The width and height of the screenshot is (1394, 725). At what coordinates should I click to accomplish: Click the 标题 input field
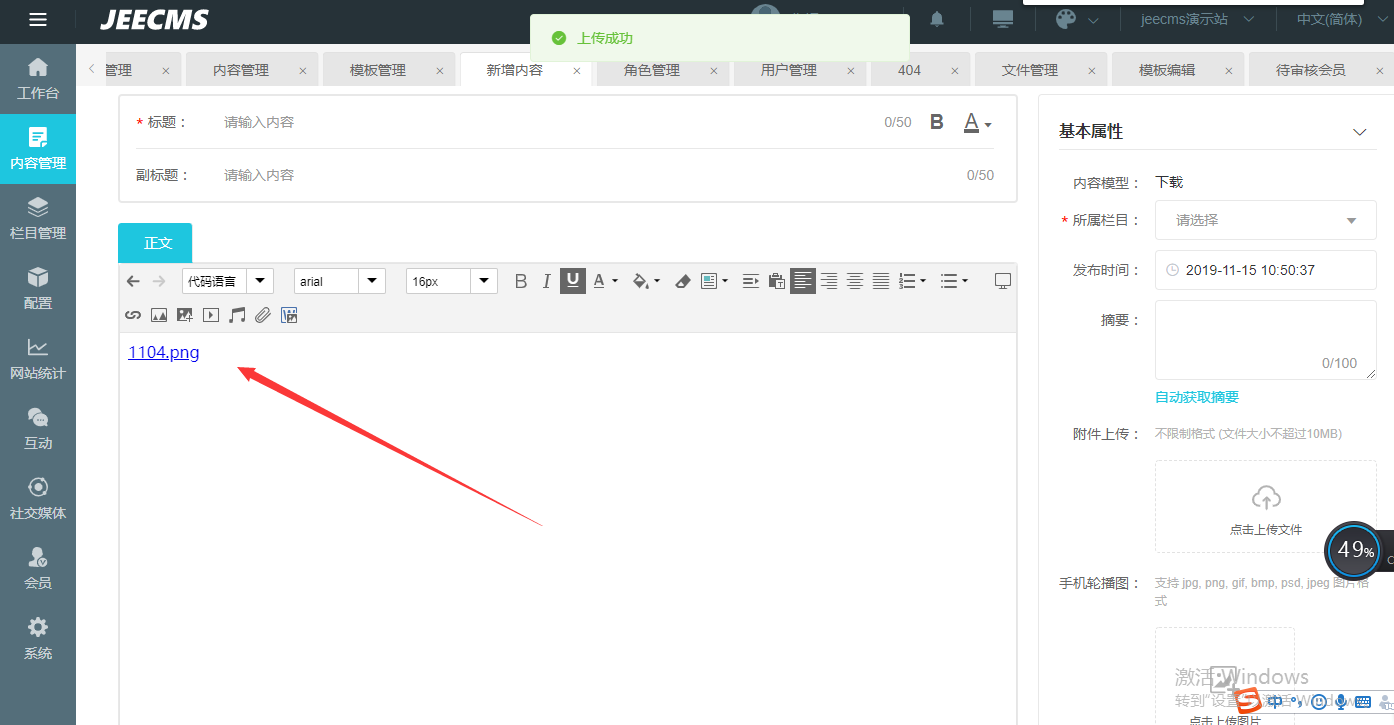[545, 122]
